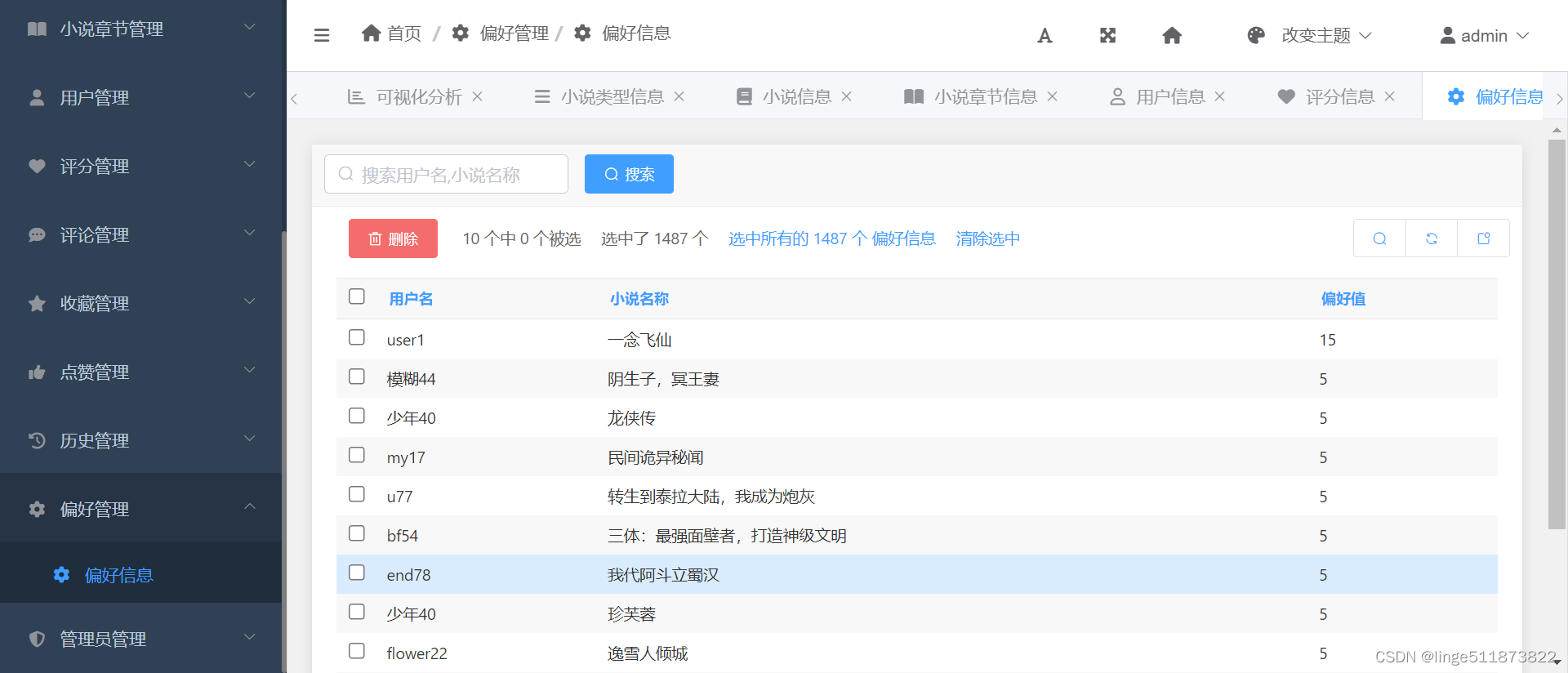The height and width of the screenshot is (673, 1568).
Task: Check the row for bf54
Action: 357,533
